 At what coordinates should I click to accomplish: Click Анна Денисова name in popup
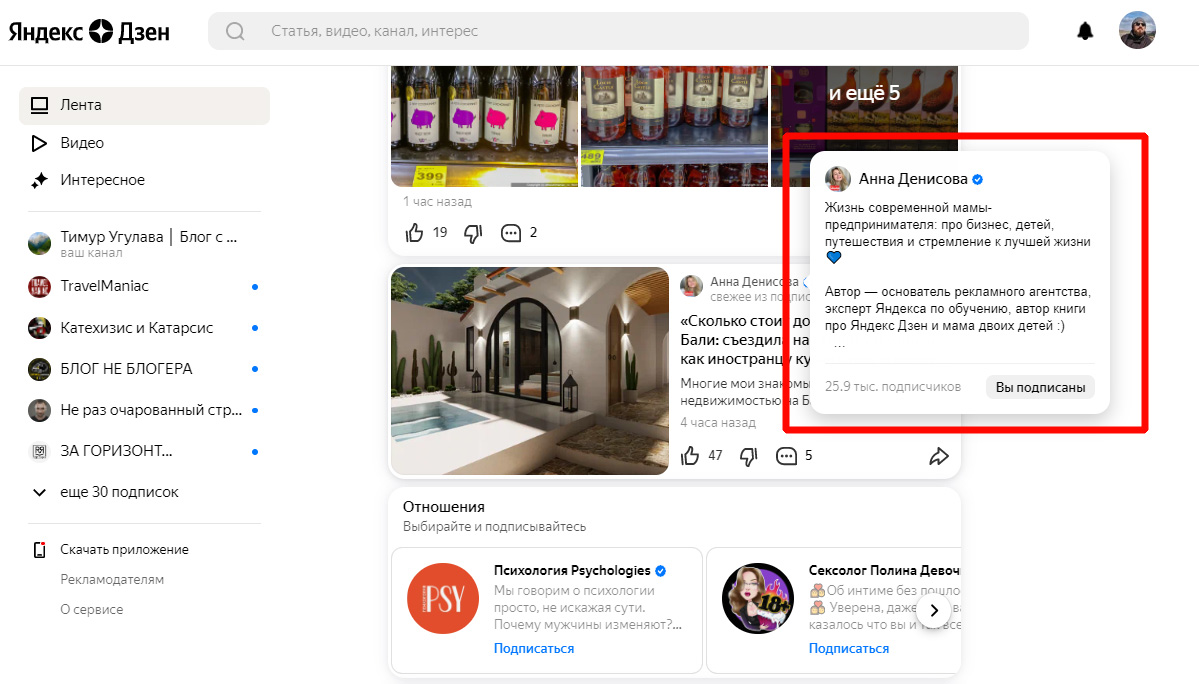tap(913, 179)
